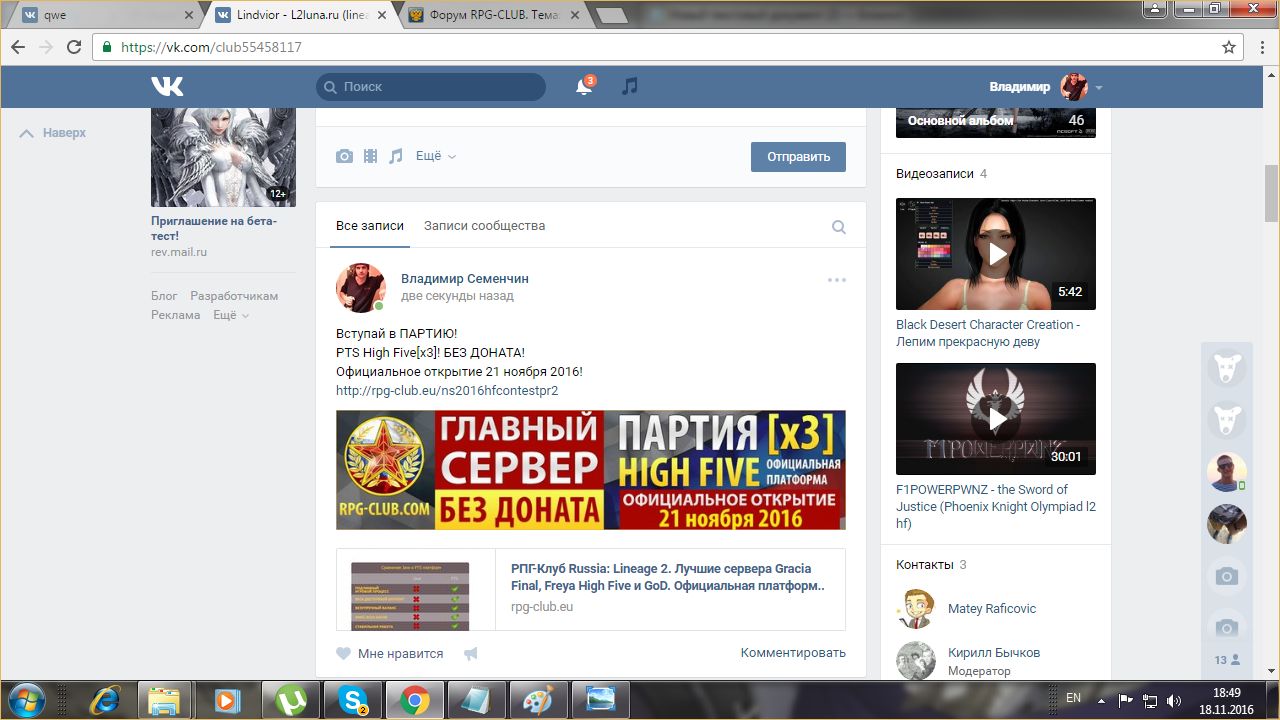Open Приглашение на бета-тест ad link
This screenshot has width=1280, height=720.
[x=214, y=228]
